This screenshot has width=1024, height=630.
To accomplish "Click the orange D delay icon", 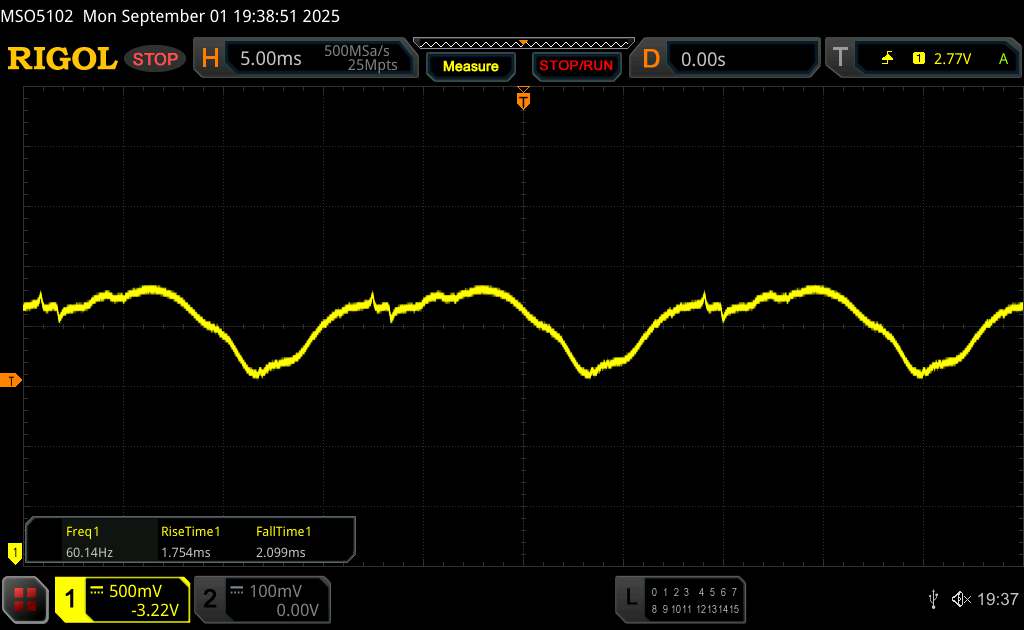I will click(x=650, y=59).
